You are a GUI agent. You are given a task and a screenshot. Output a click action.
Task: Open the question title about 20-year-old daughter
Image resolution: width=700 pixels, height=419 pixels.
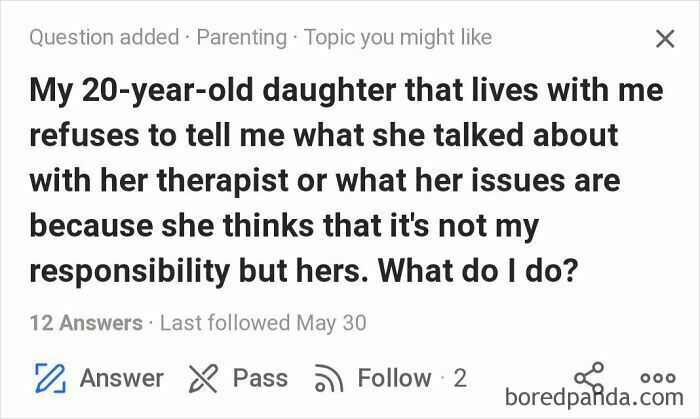pos(346,180)
